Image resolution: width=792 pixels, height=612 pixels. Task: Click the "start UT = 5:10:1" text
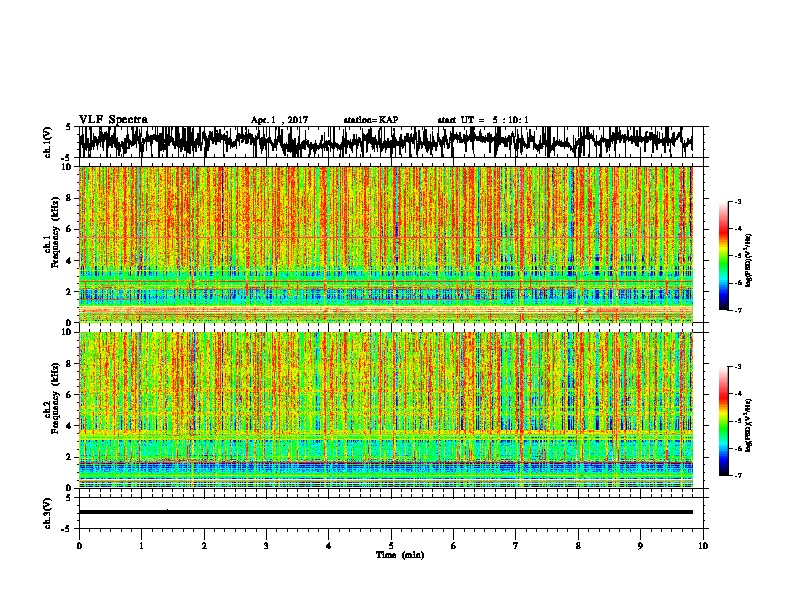(x=483, y=120)
